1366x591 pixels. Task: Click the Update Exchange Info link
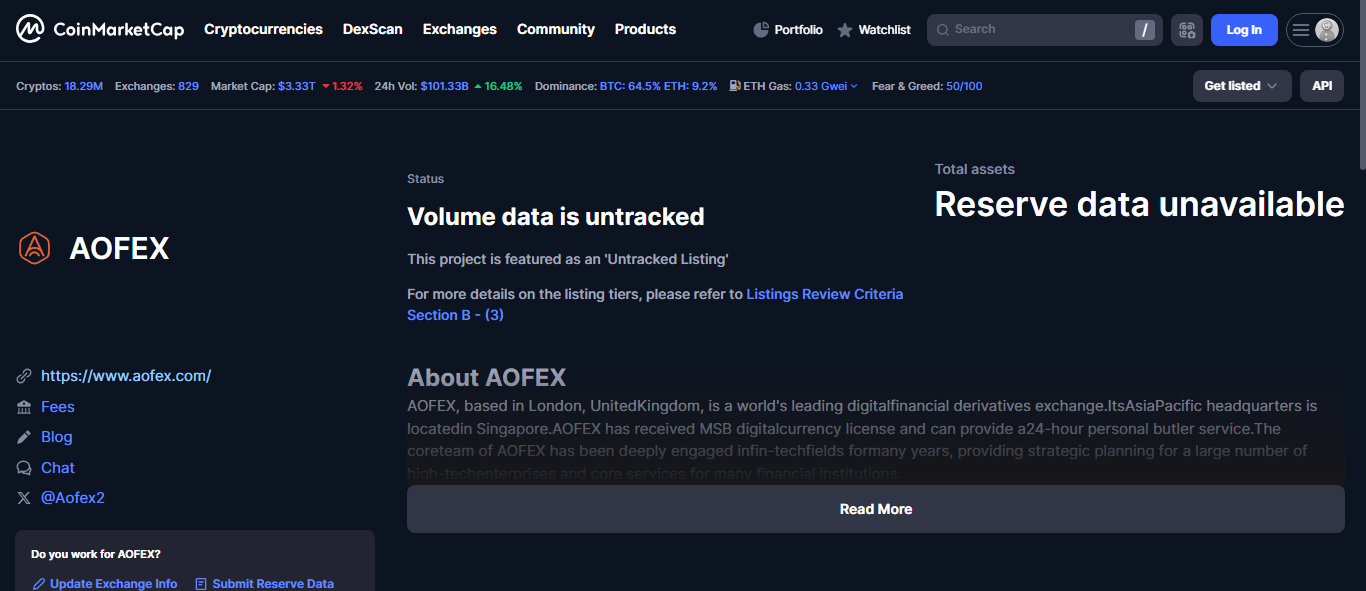click(x=114, y=584)
